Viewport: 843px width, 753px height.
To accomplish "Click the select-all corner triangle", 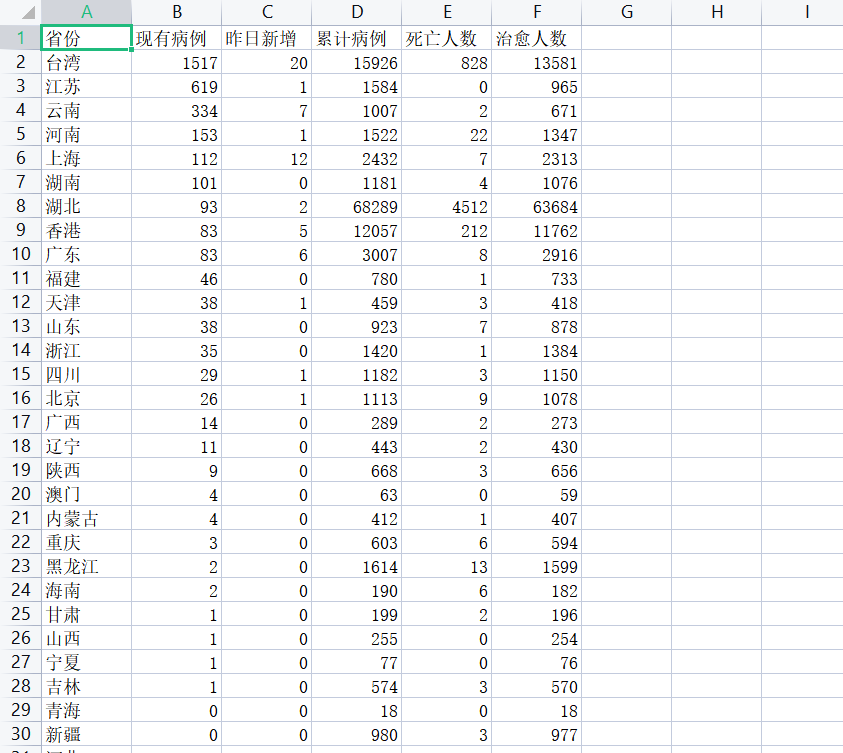I will point(28,12).
